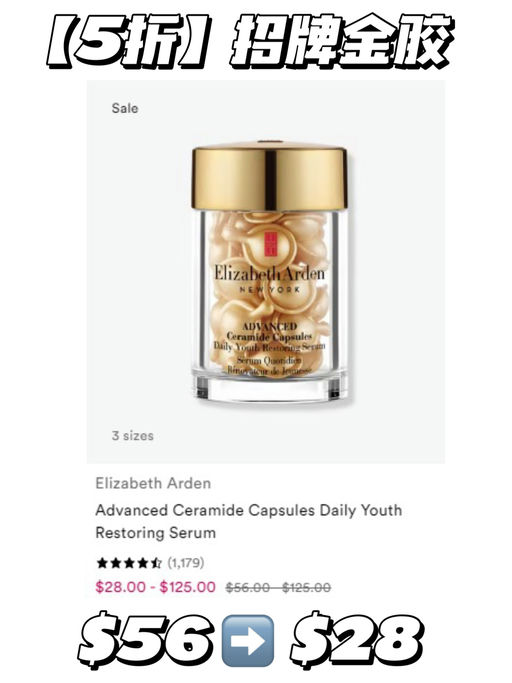Screen dimensions: 512x683
Task: Click the 招牌金胶 headline text
Action: (342, 43)
